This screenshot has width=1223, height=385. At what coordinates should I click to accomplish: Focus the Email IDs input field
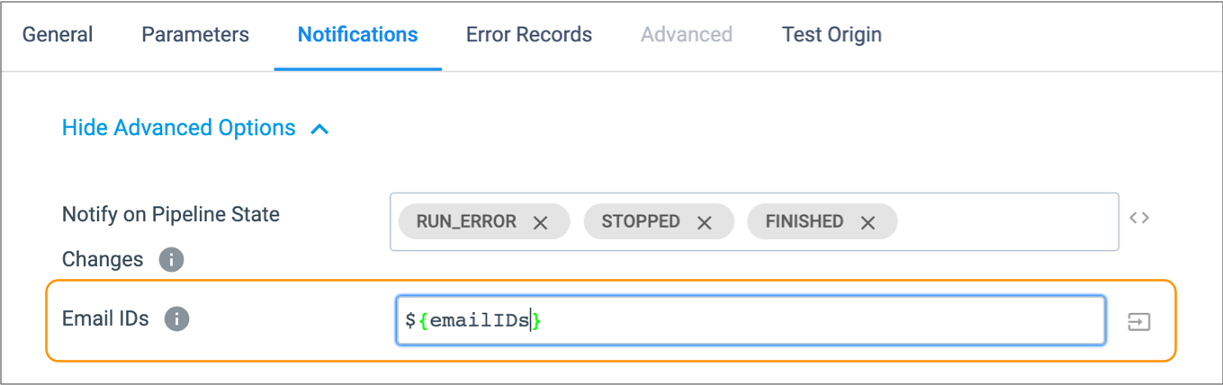point(751,320)
